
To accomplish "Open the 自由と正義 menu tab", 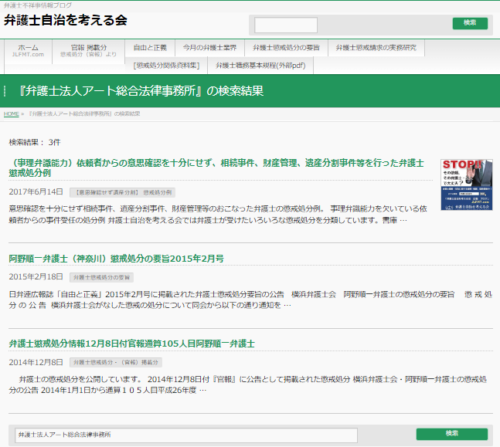I will pos(150,48).
